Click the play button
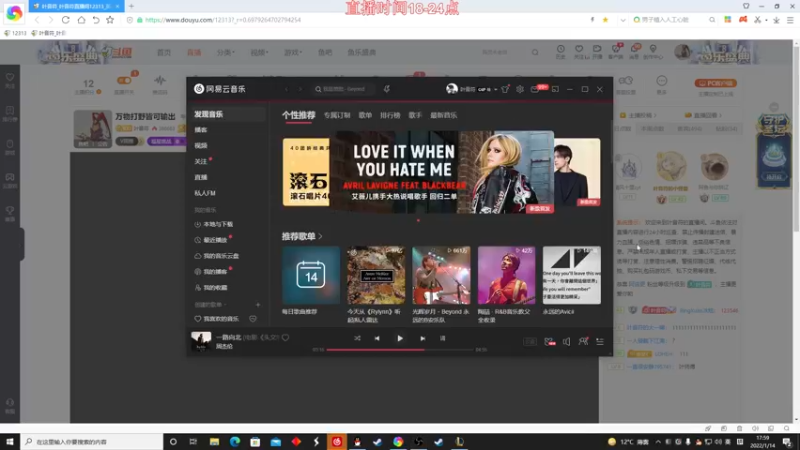This screenshot has width=800, height=450. [x=400, y=338]
